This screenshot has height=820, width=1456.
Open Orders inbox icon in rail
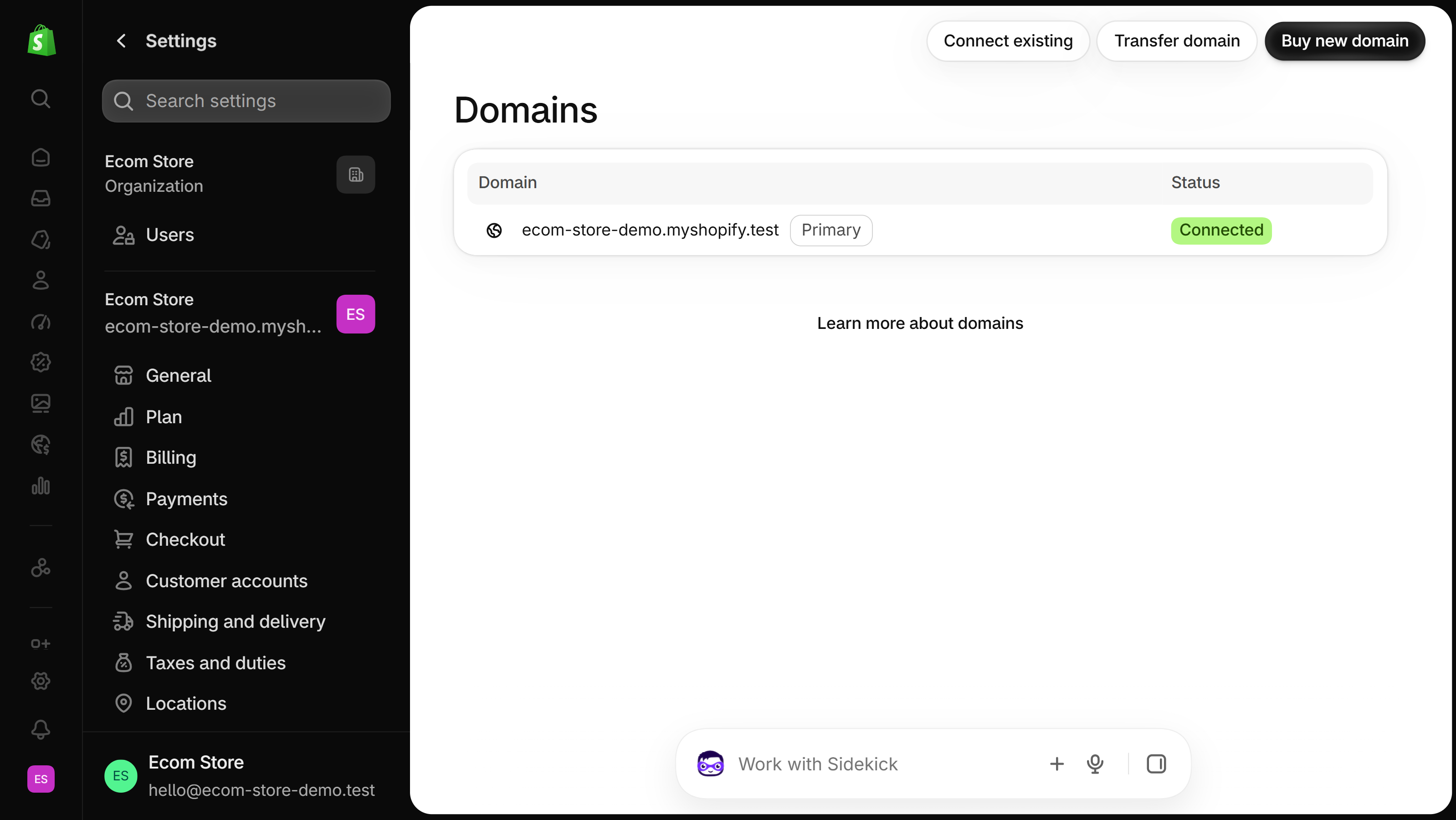click(x=41, y=198)
